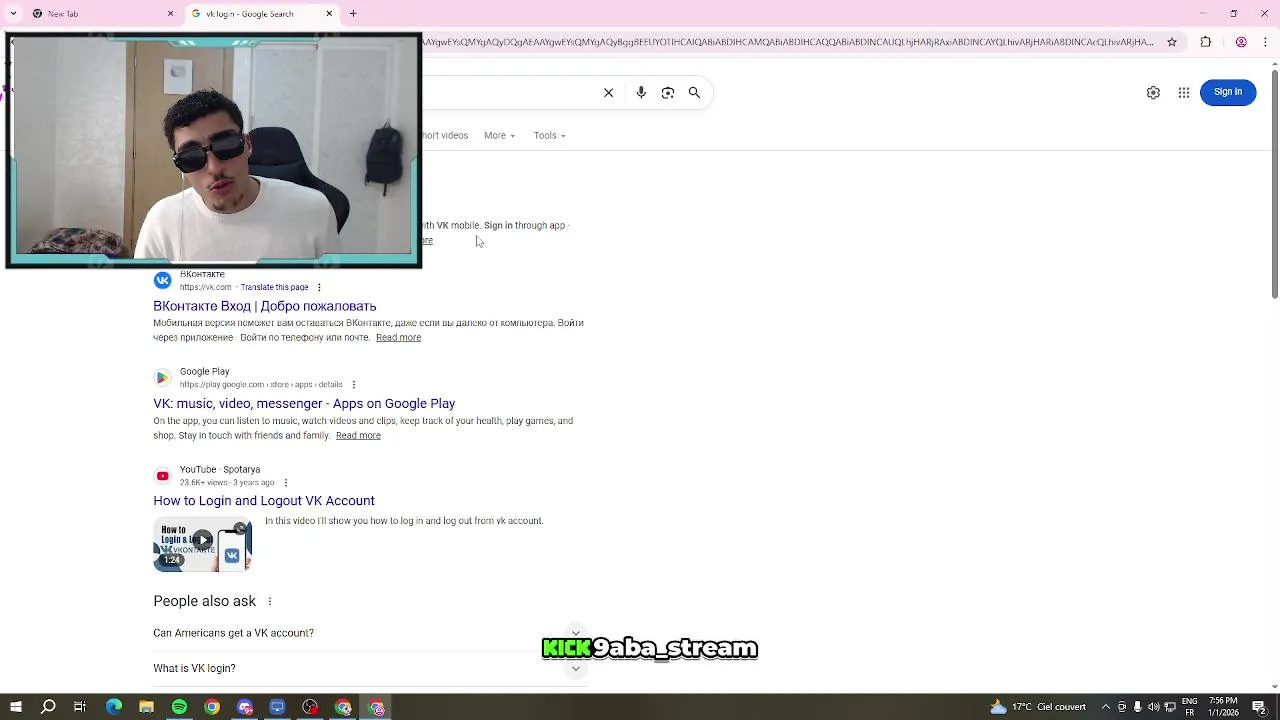Screen dimensions: 1280x720
Task: Open the Windows Start menu
Action: pos(15,707)
